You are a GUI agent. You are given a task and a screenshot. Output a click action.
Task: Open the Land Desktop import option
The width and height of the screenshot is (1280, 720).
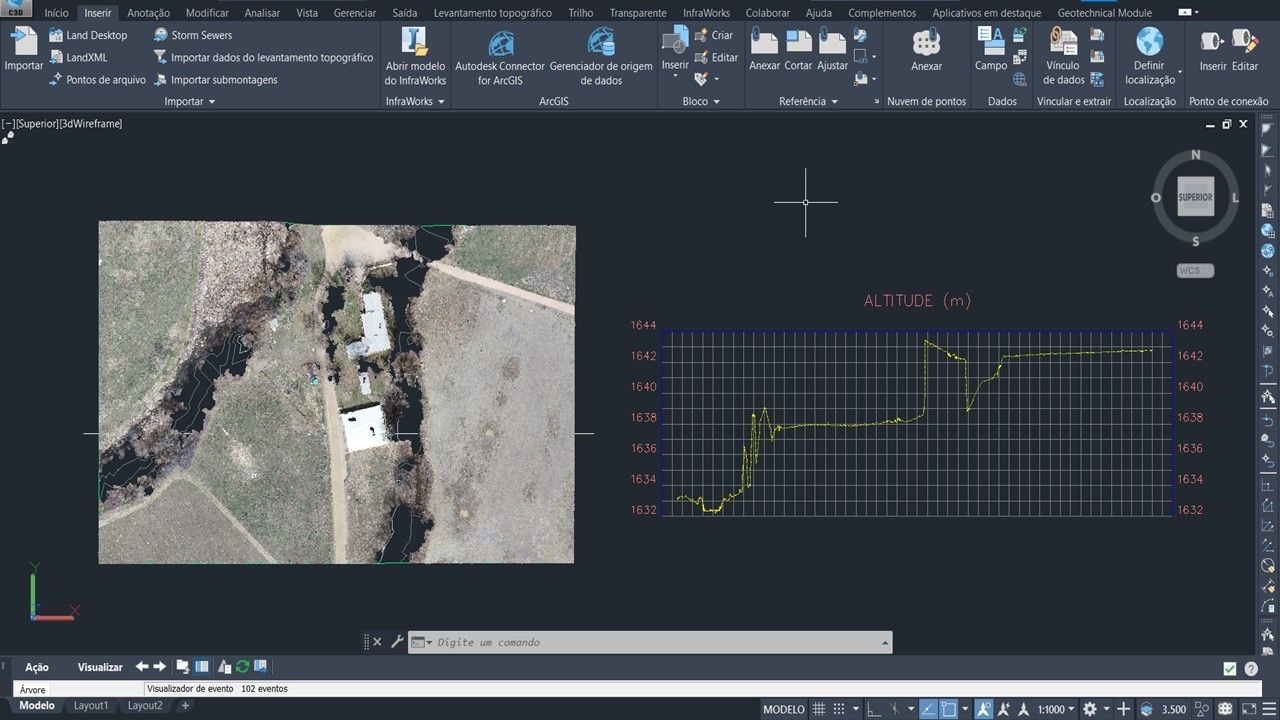(x=88, y=35)
